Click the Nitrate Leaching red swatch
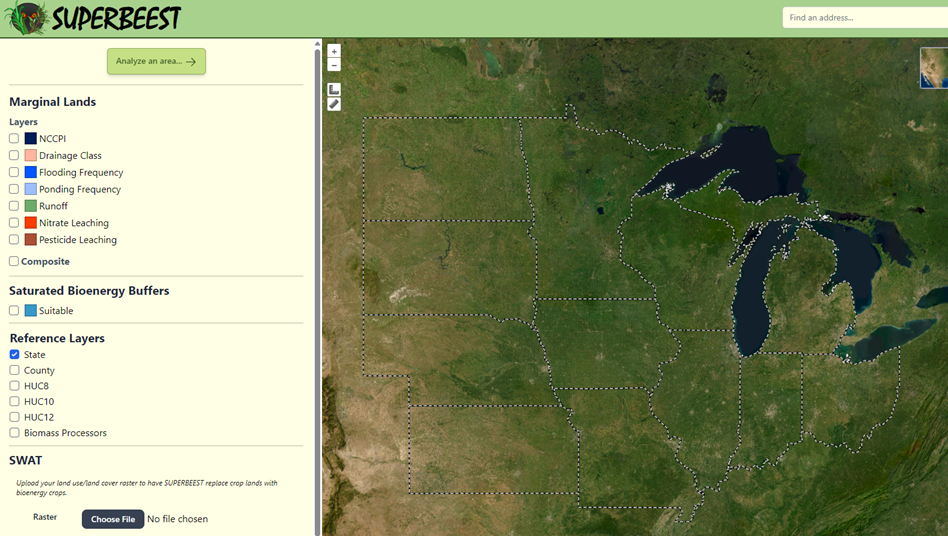The height and width of the screenshot is (536, 948). [x=31, y=223]
